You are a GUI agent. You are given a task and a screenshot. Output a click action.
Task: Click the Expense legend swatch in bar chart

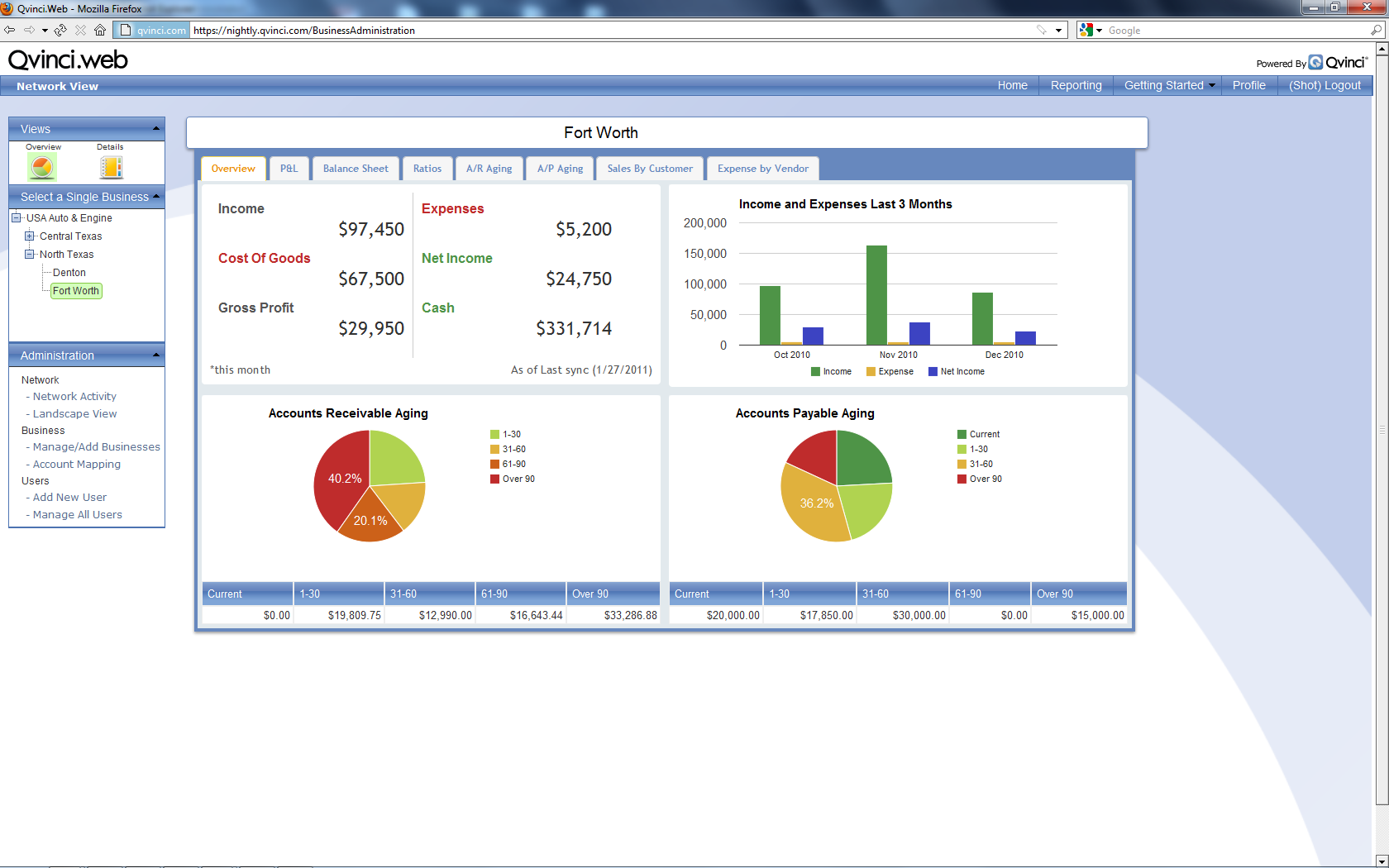point(871,372)
